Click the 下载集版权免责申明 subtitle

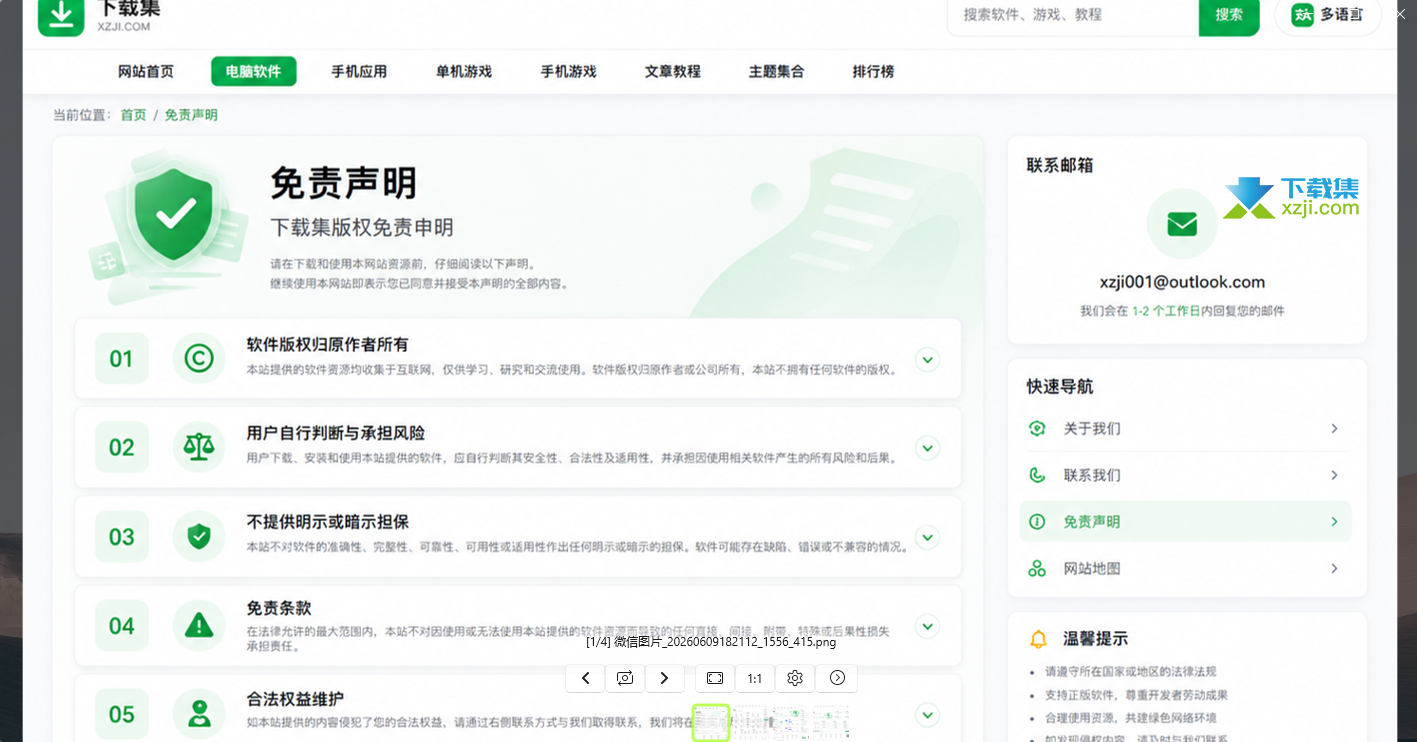[x=362, y=228]
